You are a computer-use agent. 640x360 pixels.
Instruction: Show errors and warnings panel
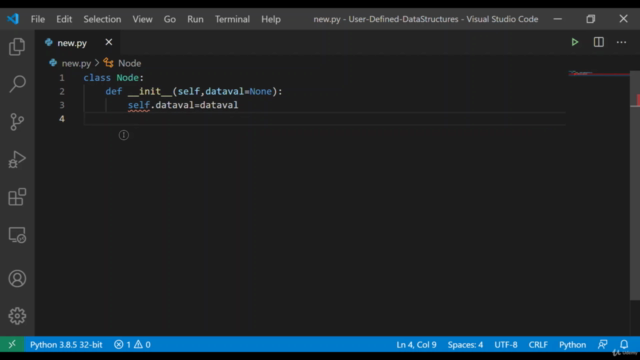pyautogui.click(x=132, y=344)
